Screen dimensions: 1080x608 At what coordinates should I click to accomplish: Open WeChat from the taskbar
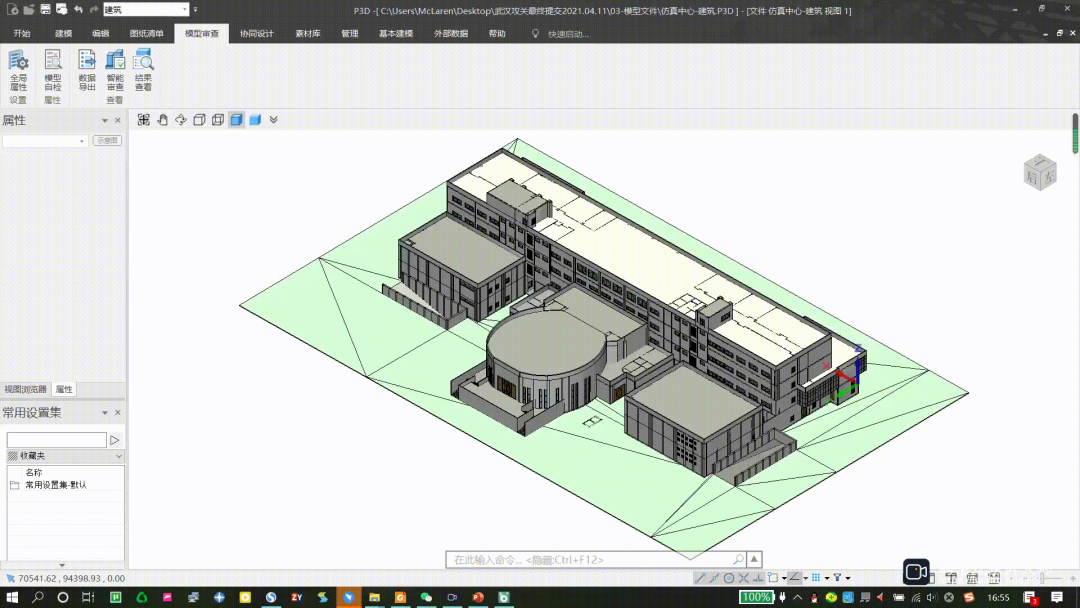pos(426,597)
